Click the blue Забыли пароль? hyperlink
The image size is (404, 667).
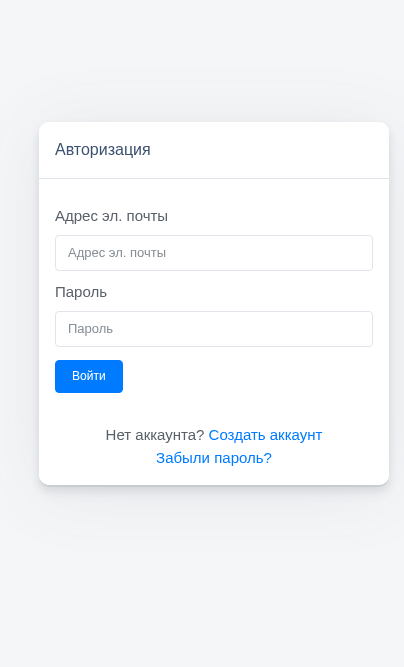pos(214,458)
